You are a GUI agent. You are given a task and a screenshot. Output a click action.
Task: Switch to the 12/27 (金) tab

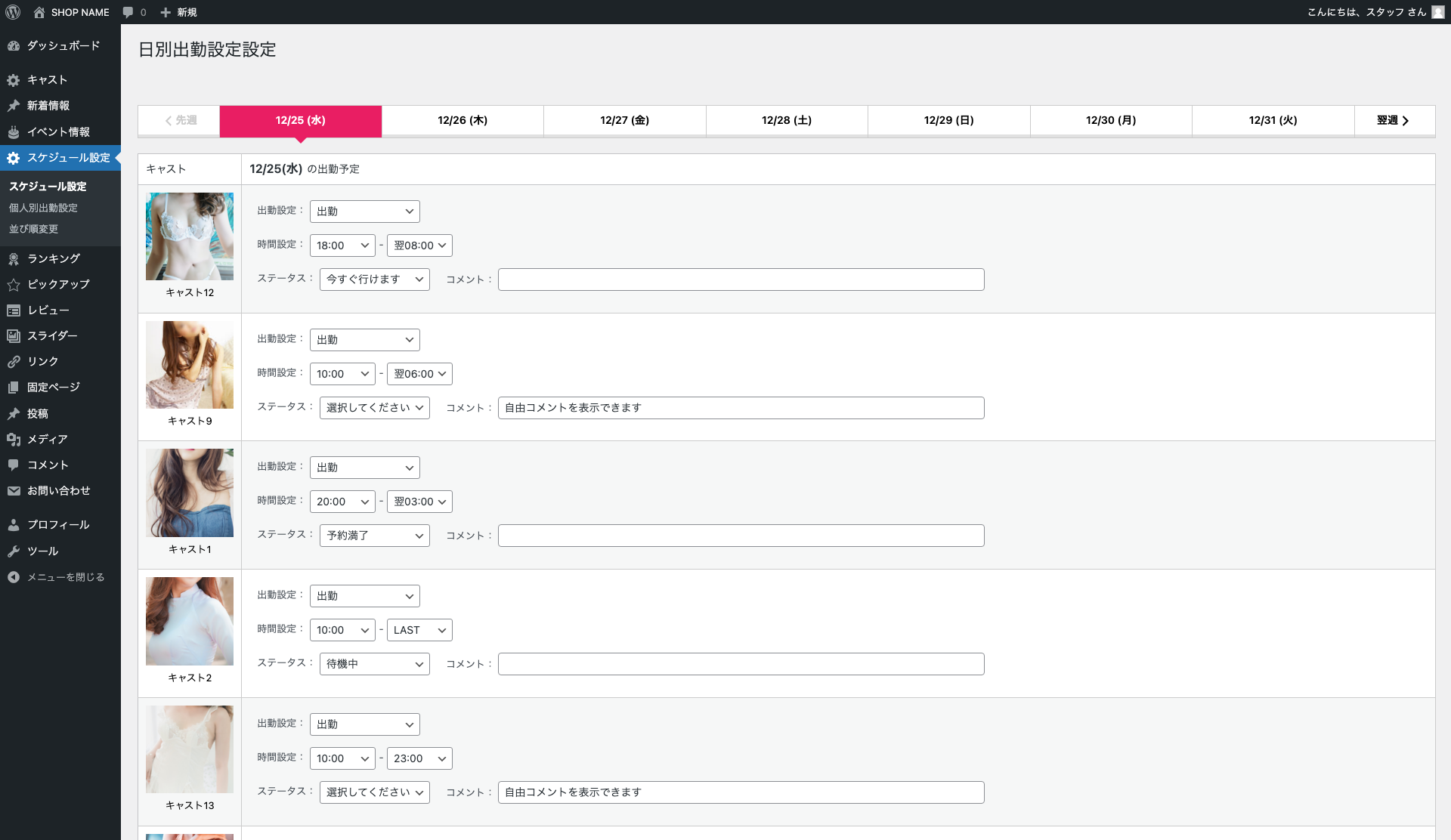click(x=625, y=121)
